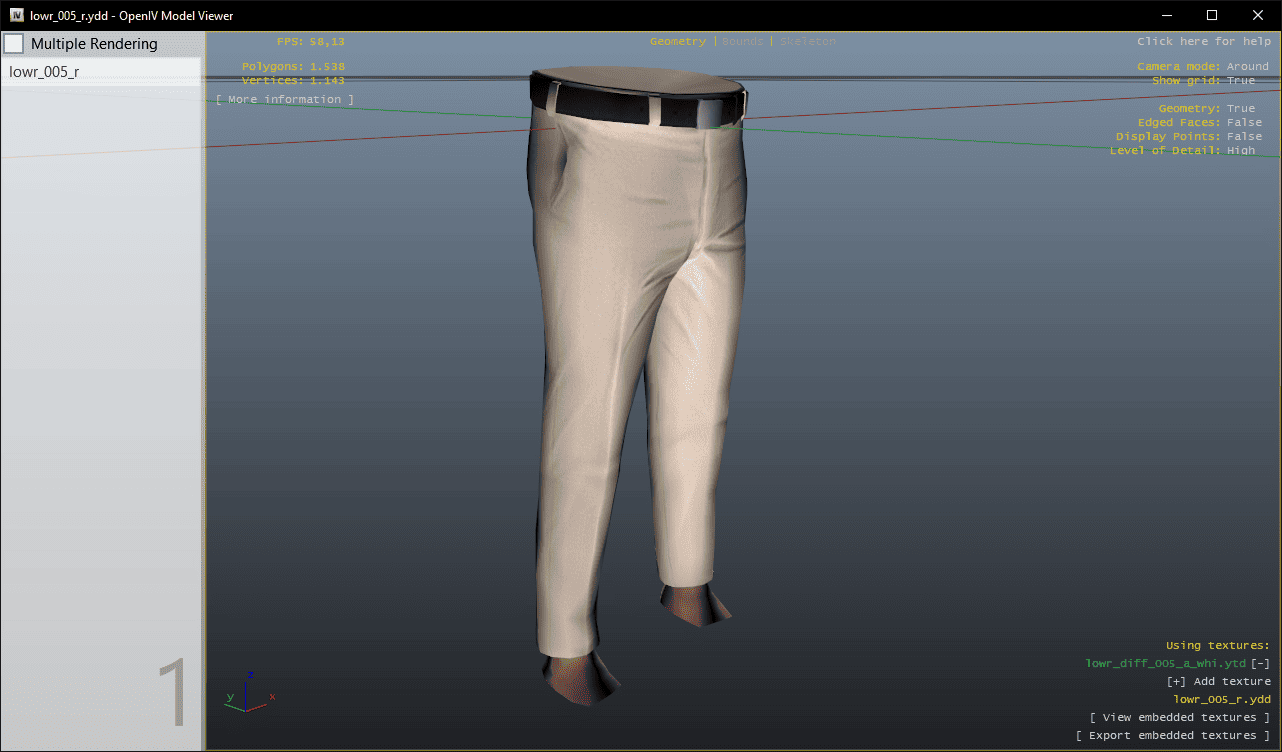This screenshot has width=1282, height=752.
Task: Click the OpenIV app icon in title bar
Action: 17,16
